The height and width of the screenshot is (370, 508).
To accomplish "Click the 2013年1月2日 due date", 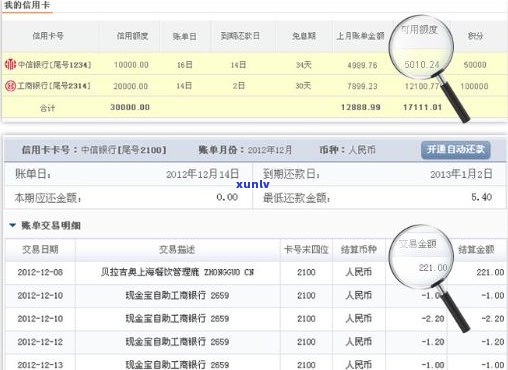I will 461,174.
